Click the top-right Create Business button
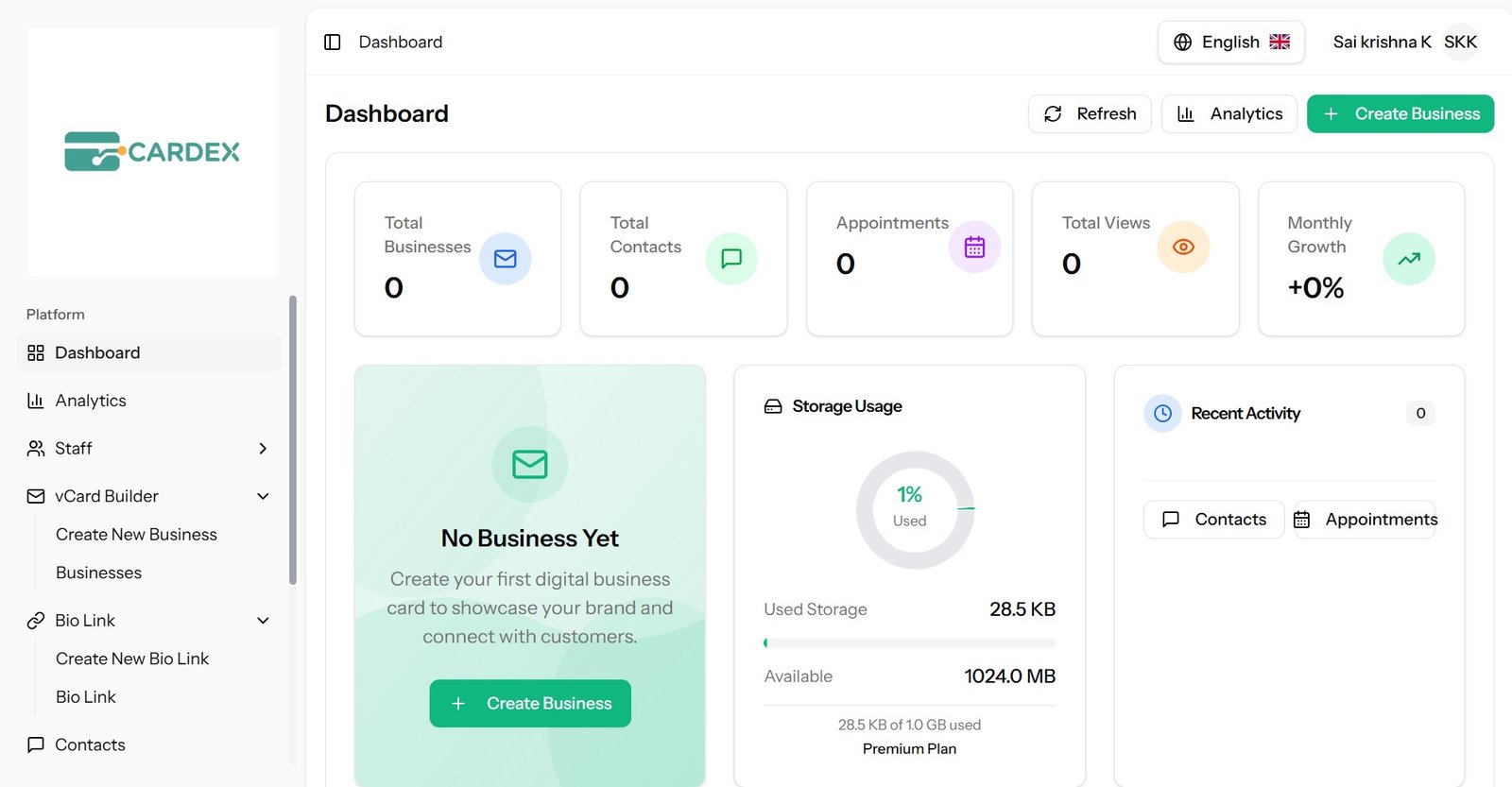The height and width of the screenshot is (787, 1512). point(1400,113)
